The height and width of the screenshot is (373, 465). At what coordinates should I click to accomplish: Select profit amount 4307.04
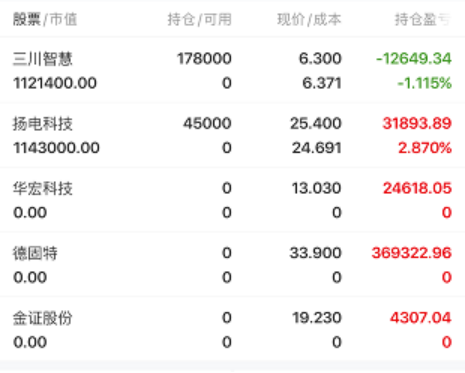(421, 318)
